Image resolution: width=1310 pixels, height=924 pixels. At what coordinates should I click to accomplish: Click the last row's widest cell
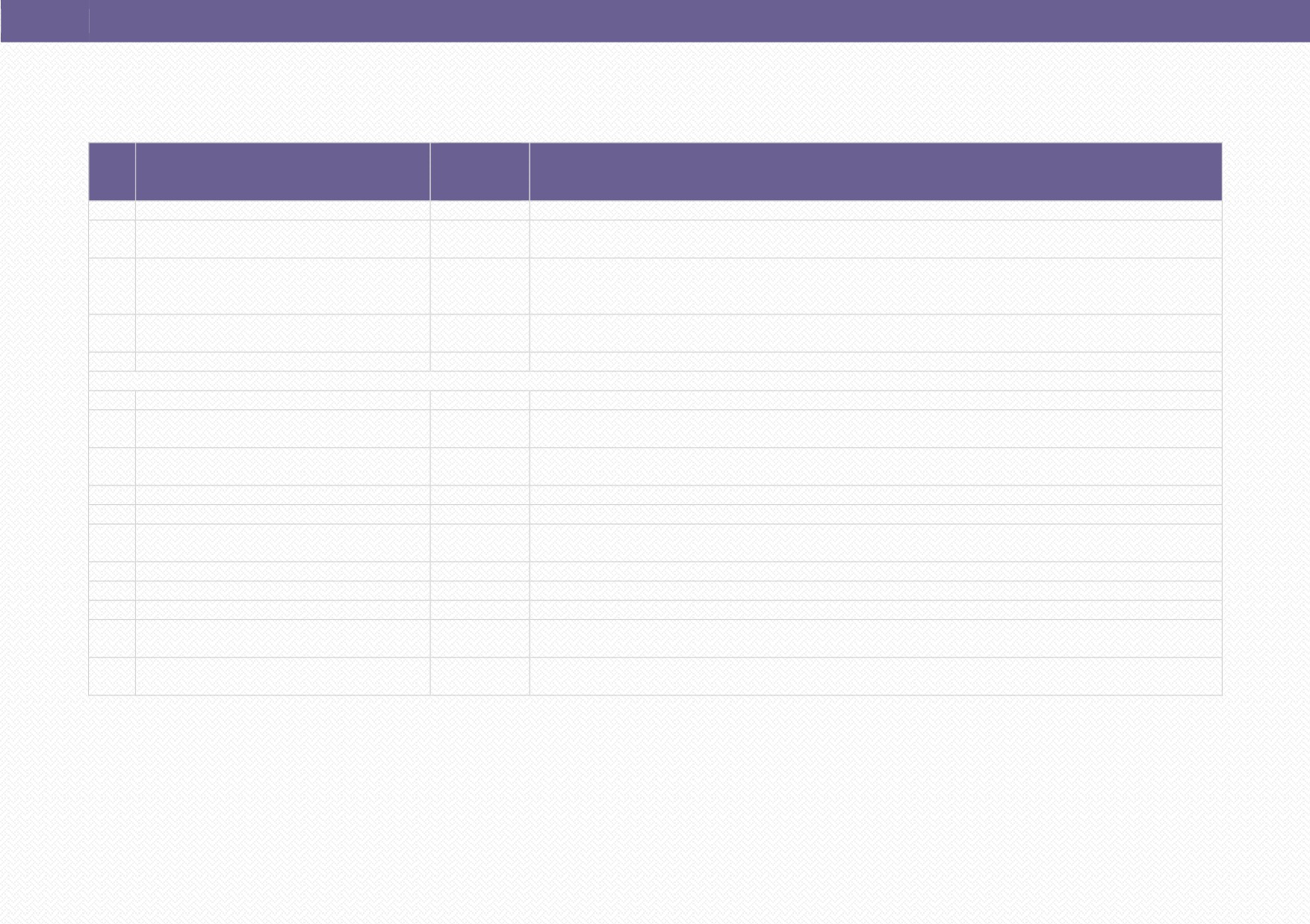point(875,676)
